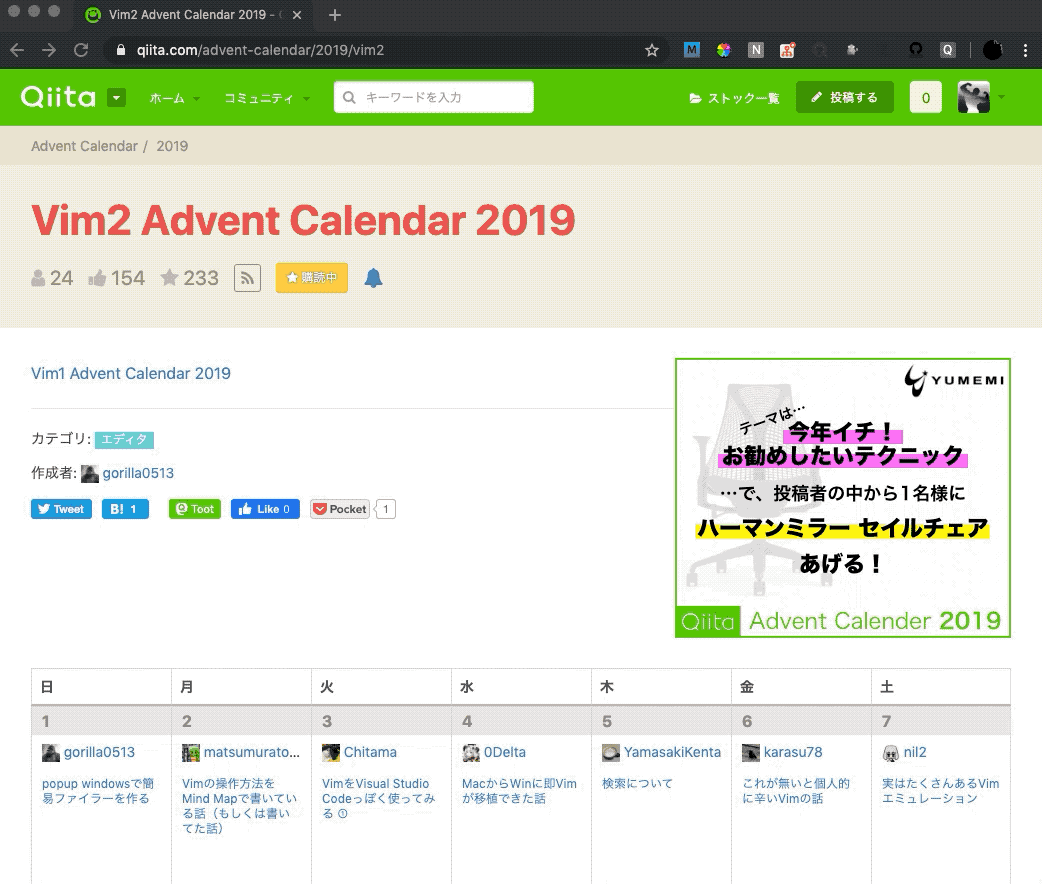Click the browser forward arrow

click(49, 50)
